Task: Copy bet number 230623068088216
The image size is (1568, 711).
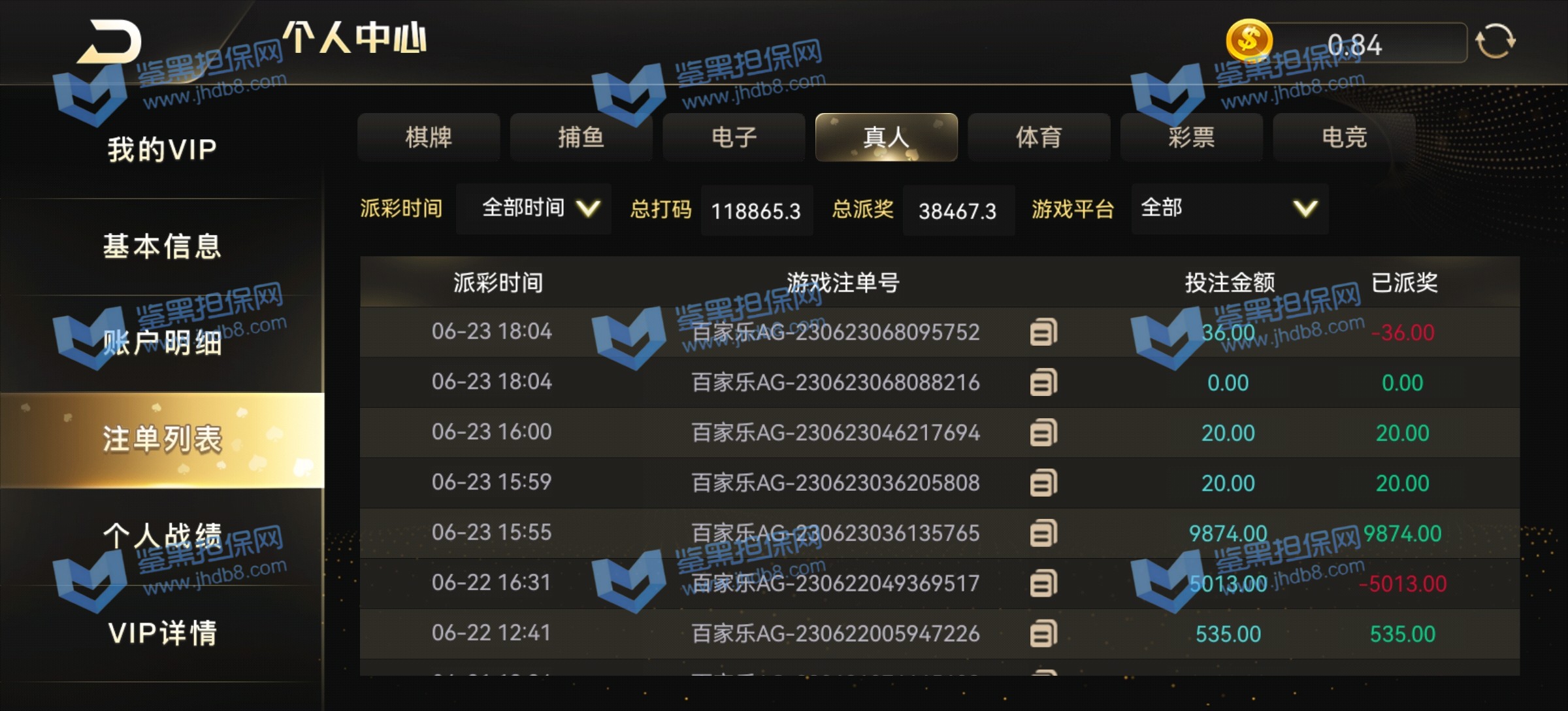Action: (x=1043, y=382)
